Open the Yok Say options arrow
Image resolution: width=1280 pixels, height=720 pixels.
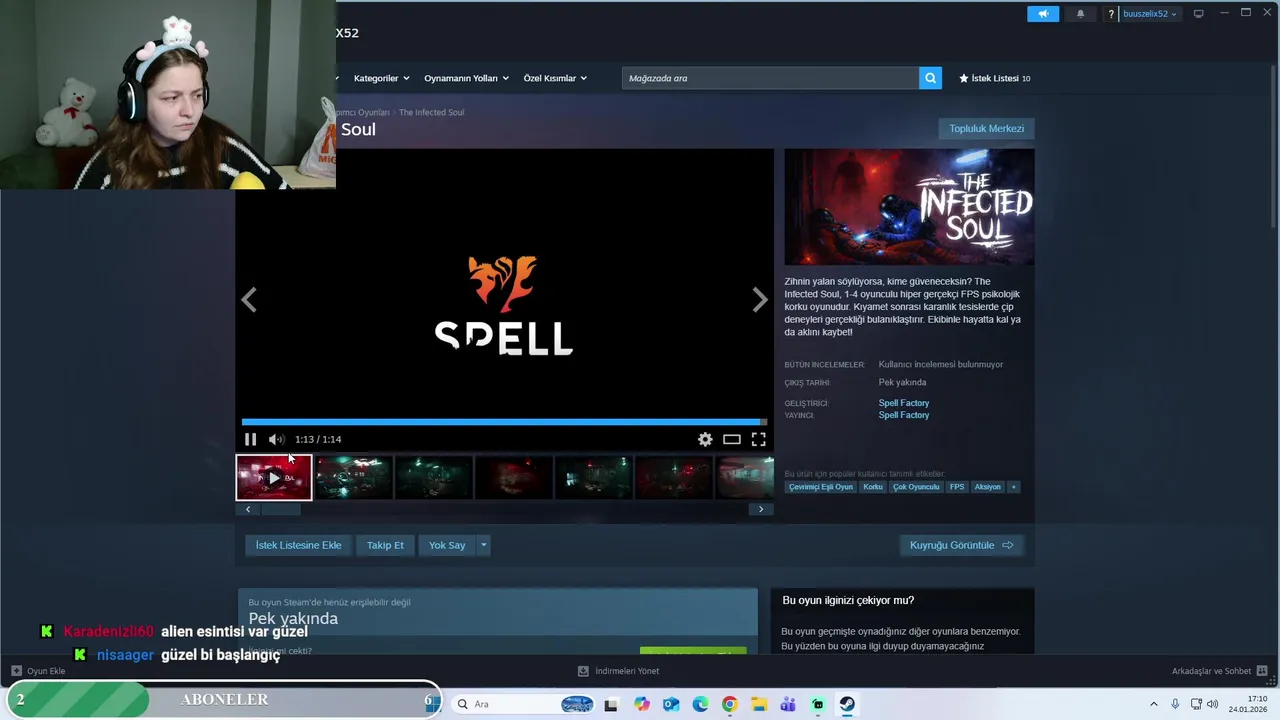tap(483, 545)
